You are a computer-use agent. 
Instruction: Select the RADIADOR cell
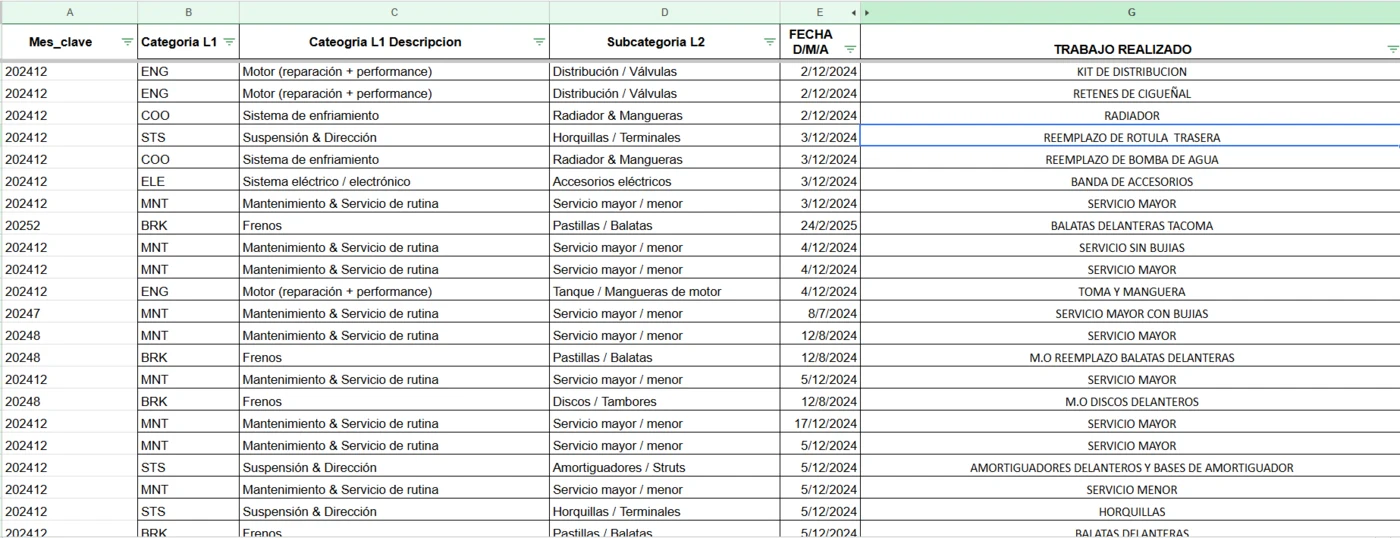pyautogui.click(x=1131, y=116)
